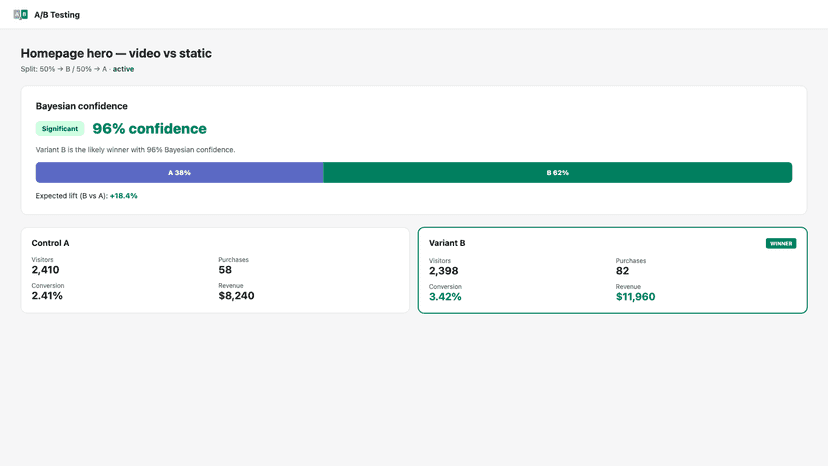The width and height of the screenshot is (828, 466).
Task: Click the 'Bayesian confidence' heading
Action: 81,106
